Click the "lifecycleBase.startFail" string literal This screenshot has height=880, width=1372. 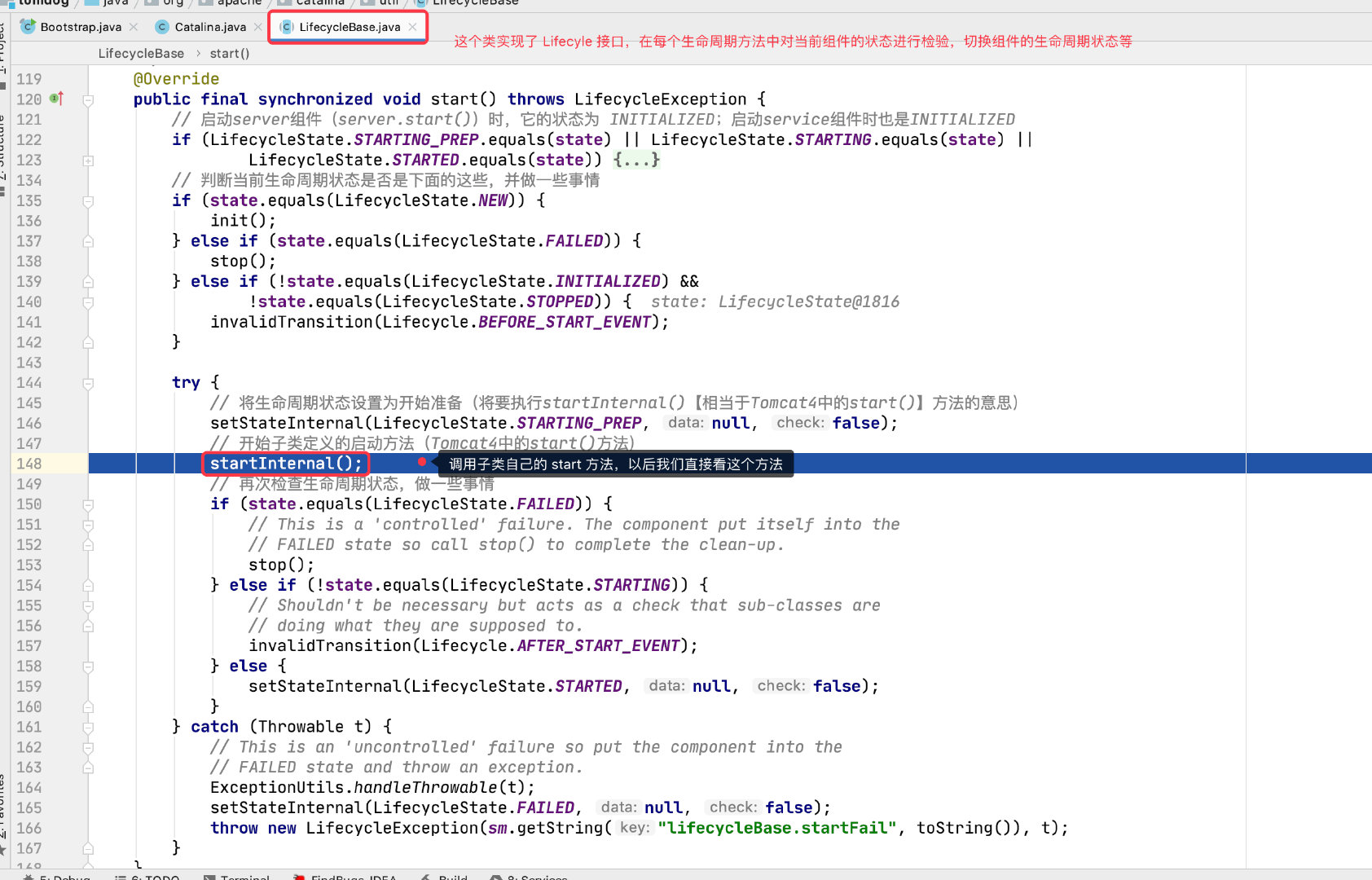click(x=776, y=828)
